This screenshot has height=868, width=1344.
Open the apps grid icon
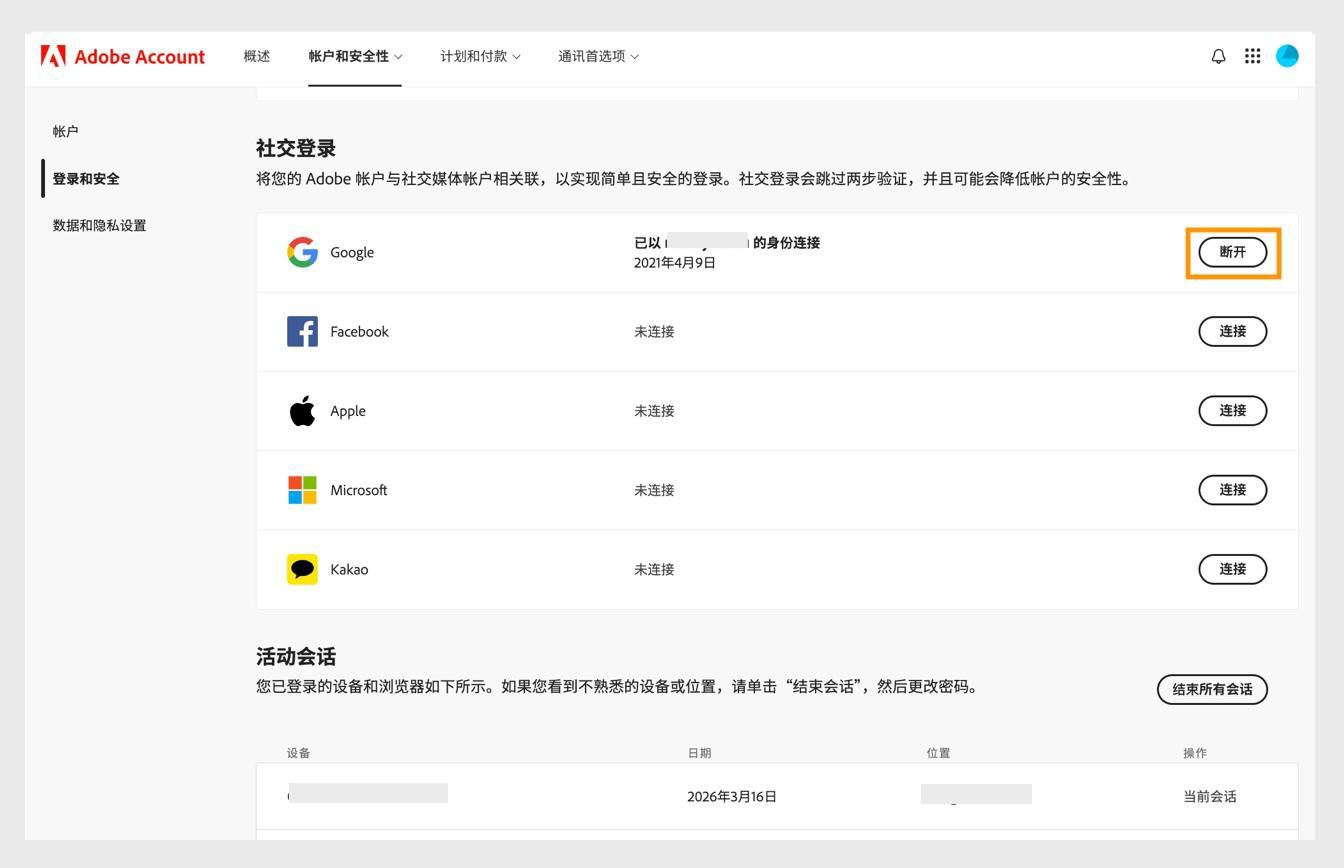(1252, 56)
